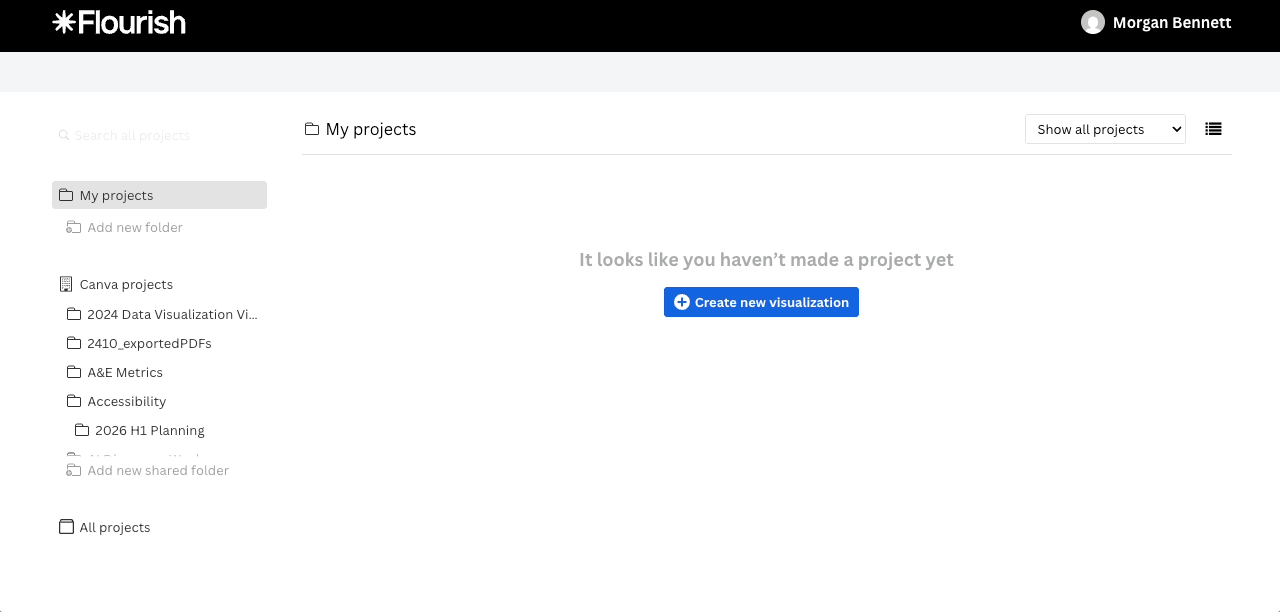Open the 2026 H1 Planning subfolder

point(140,430)
